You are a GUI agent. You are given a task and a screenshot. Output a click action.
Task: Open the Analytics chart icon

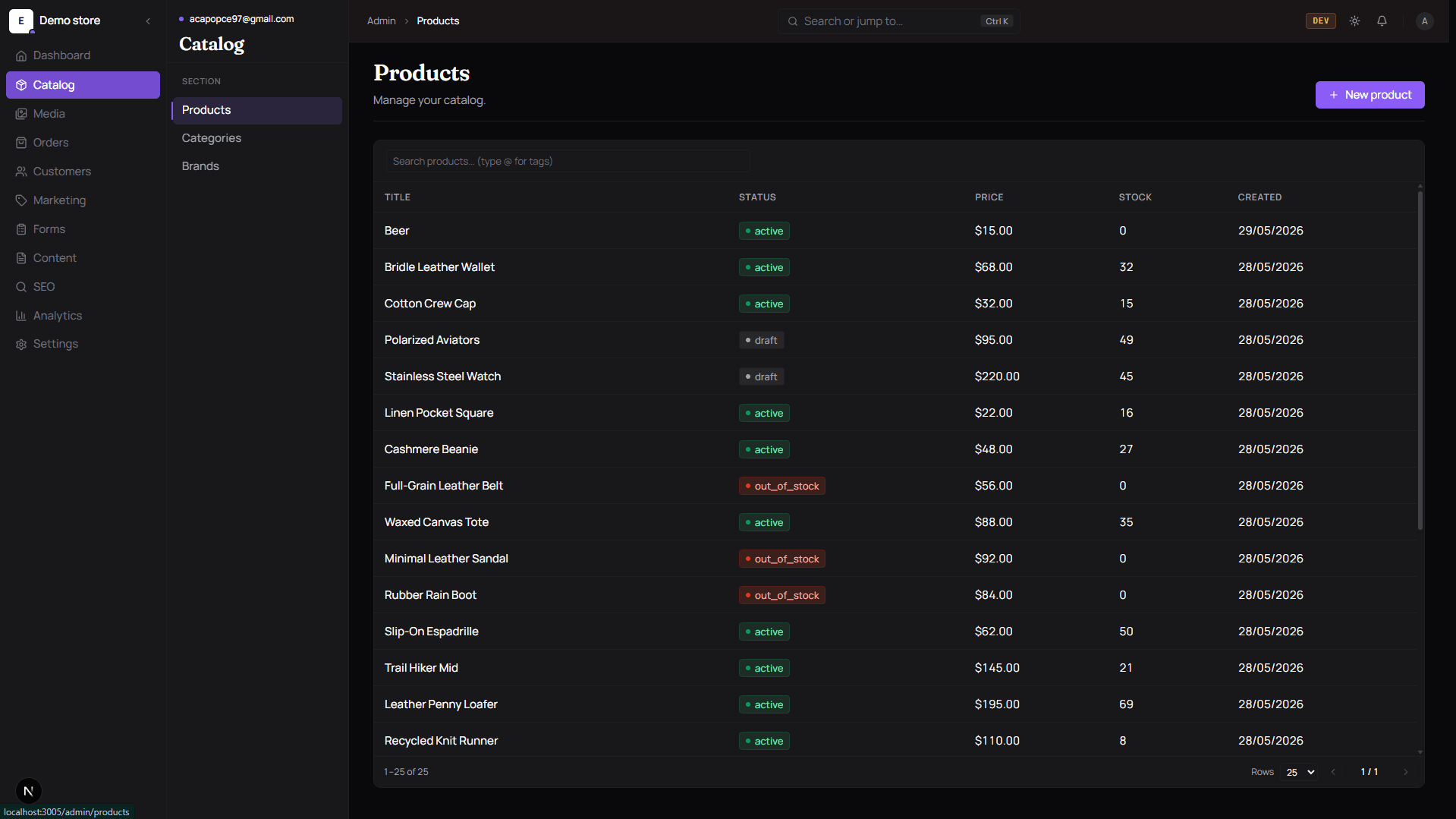(21, 316)
